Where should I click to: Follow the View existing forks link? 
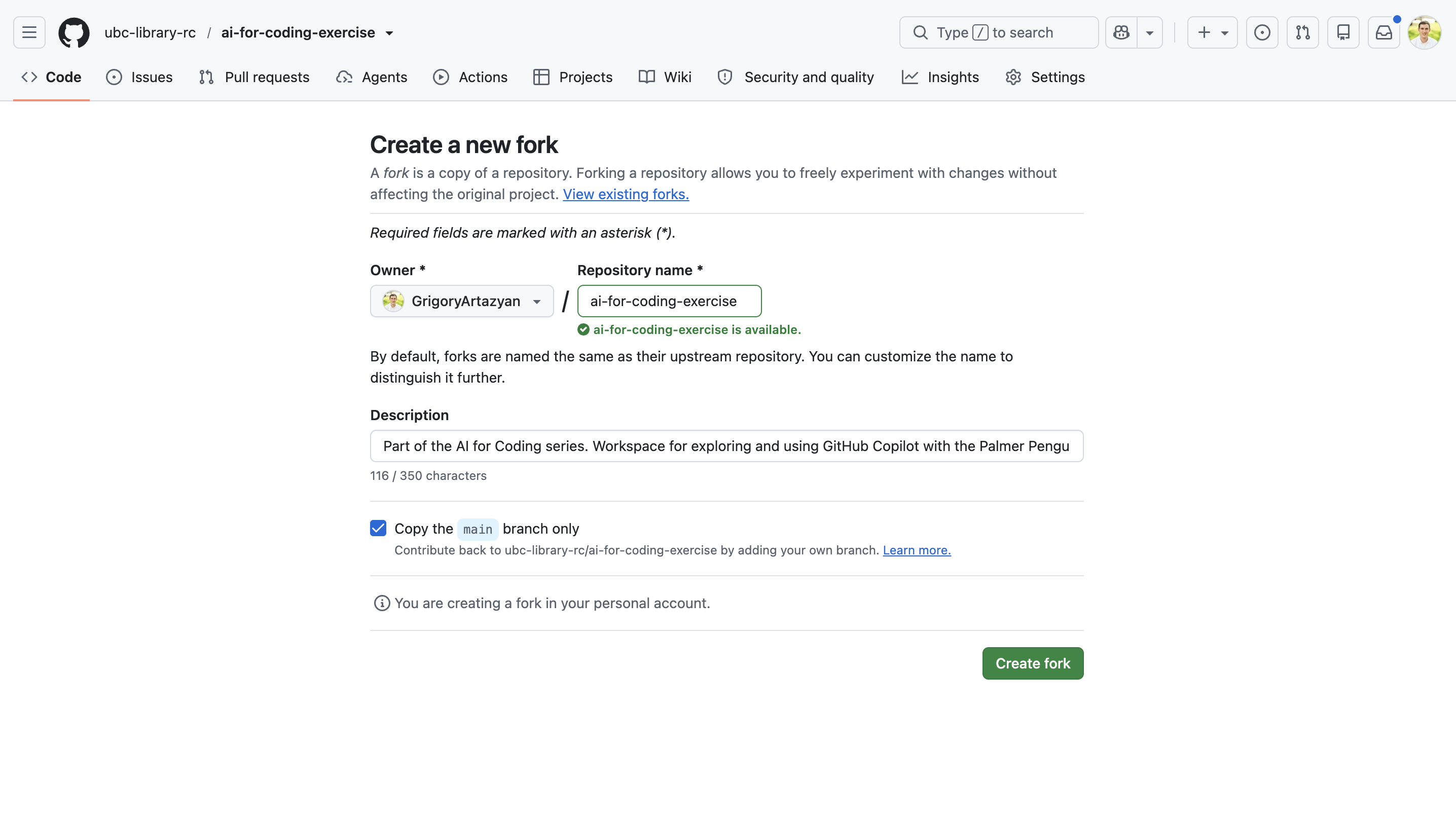(626, 194)
